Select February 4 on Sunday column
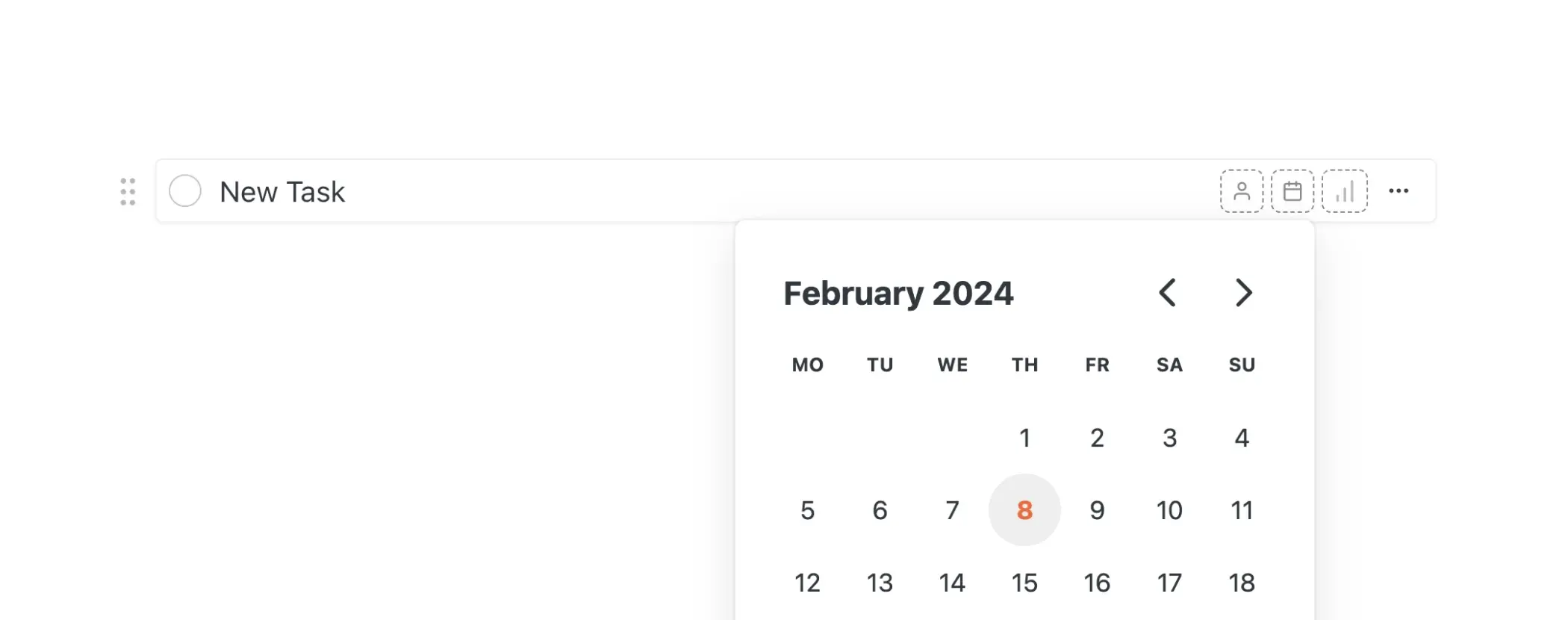 (1242, 438)
